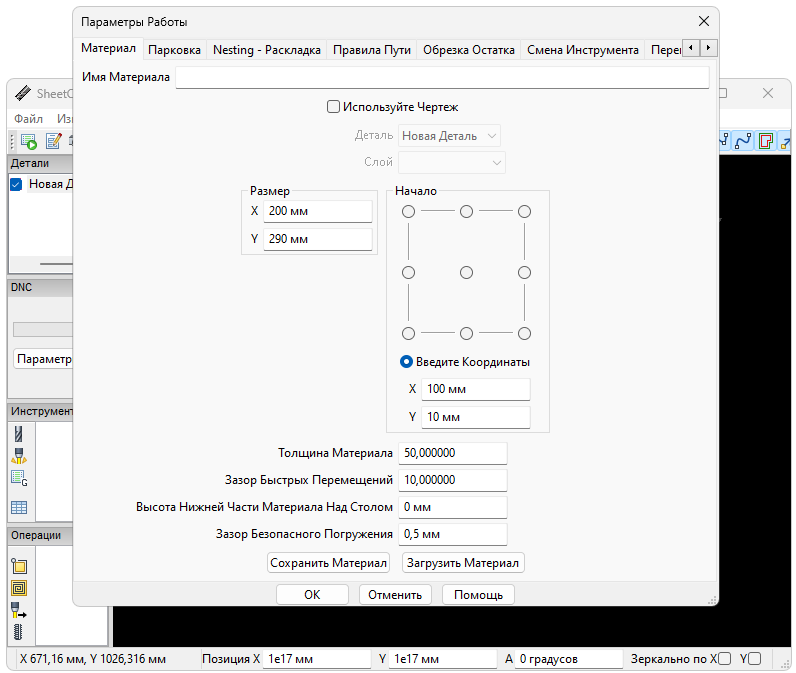
Task: Click the SheetCam app logo icon in title bar
Action: pyautogui.click(x=23, y=93)
